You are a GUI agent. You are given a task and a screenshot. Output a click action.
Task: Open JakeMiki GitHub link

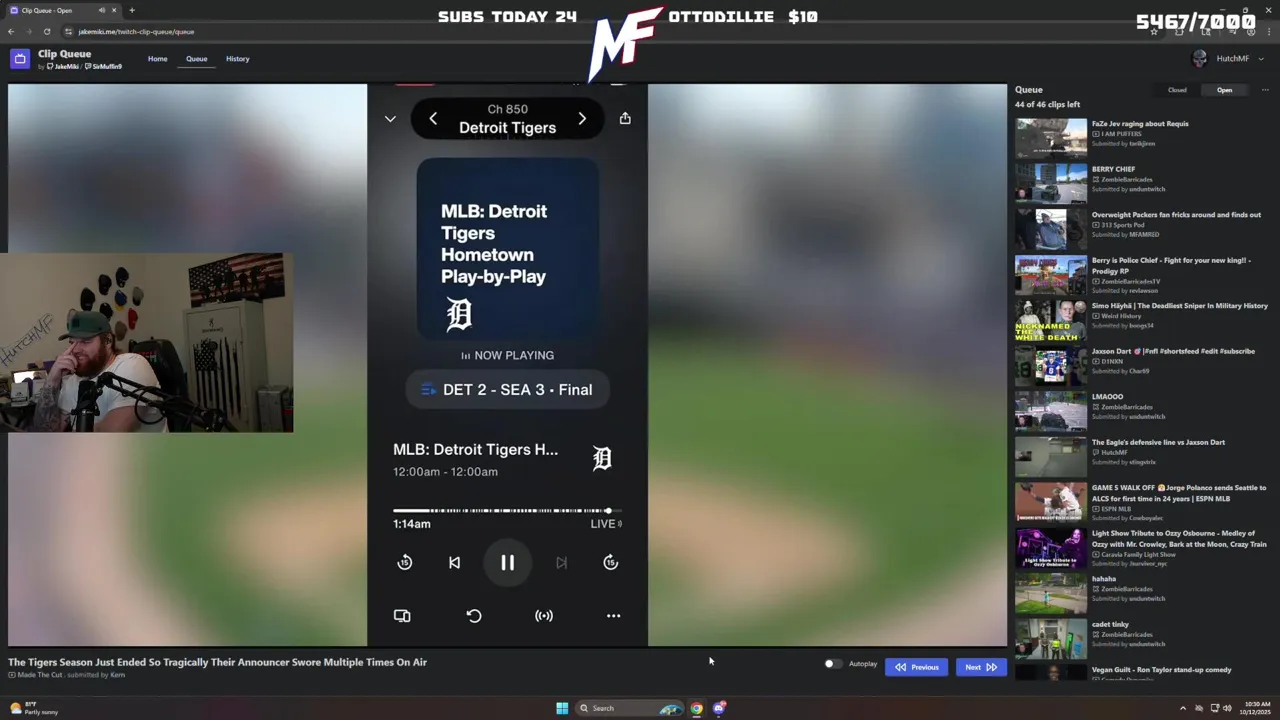[x=63, y=67]
